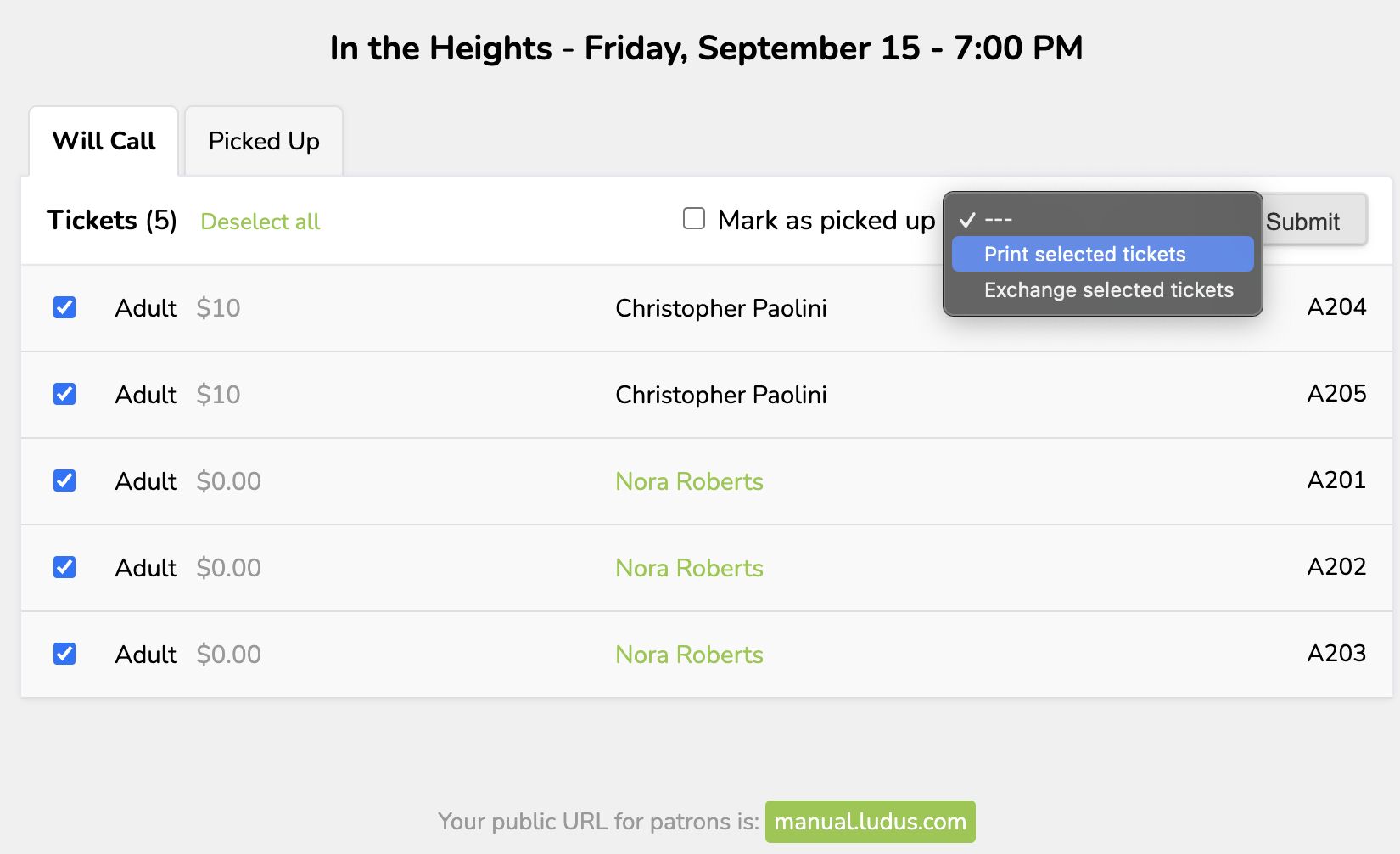Switch to the Will Call tab
The width and height of the screenshot is (1400, 854).
104,141
